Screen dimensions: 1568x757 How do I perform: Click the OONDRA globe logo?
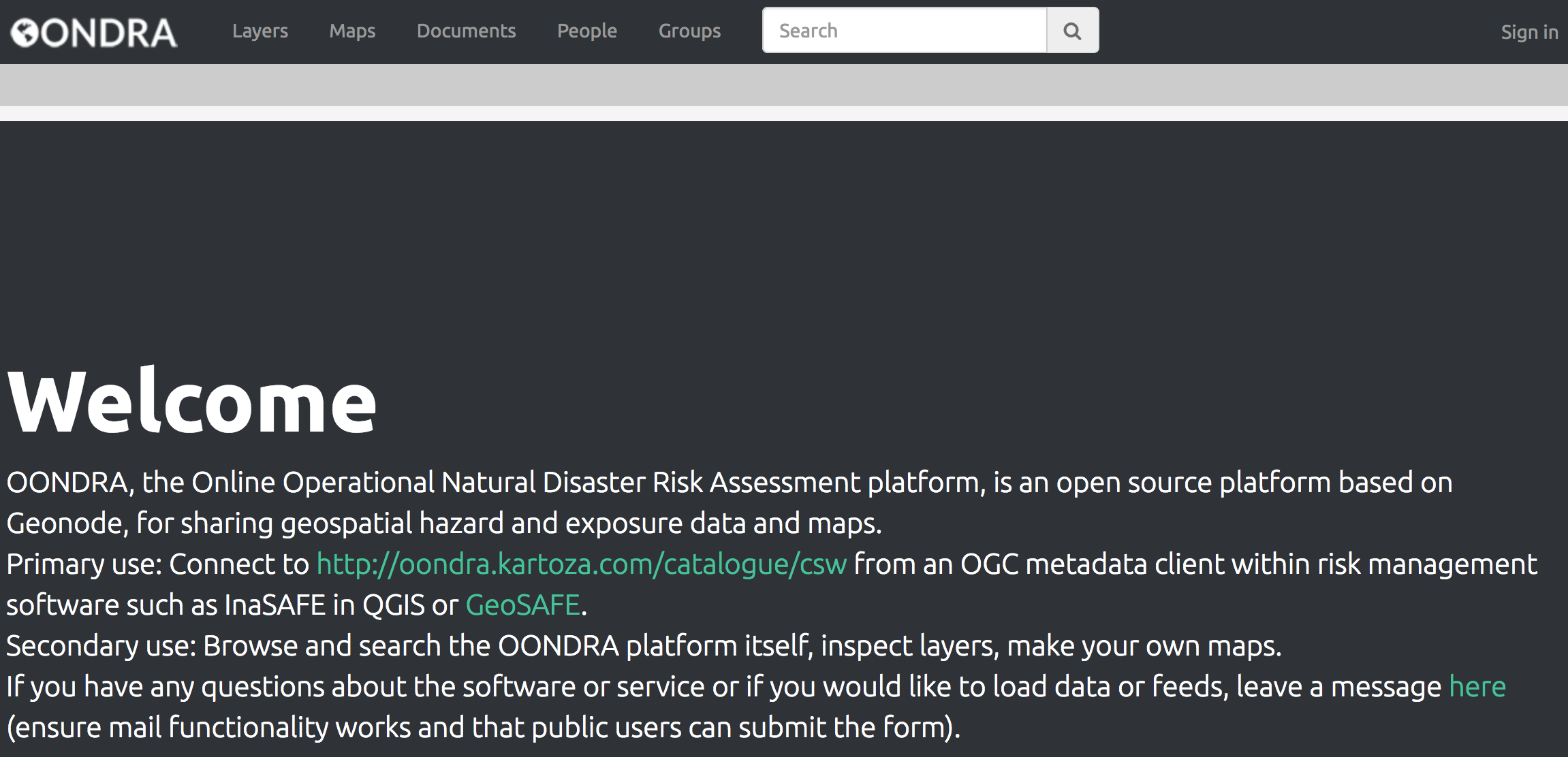pos(94,32)
